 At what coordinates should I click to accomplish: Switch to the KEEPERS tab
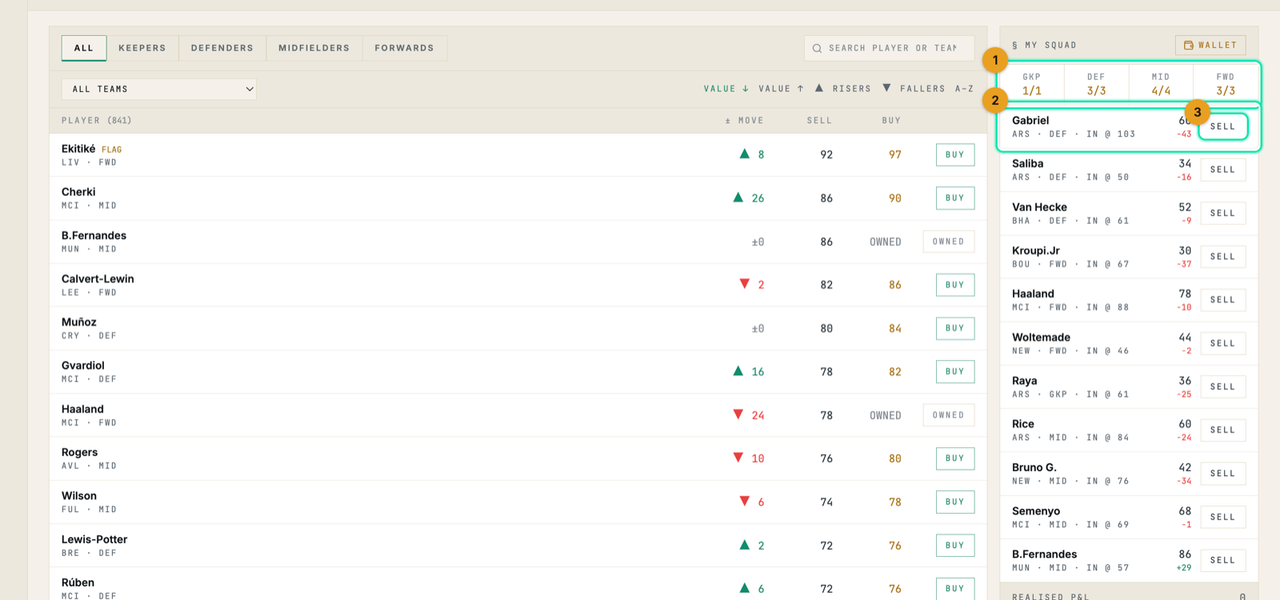(142, 48)
